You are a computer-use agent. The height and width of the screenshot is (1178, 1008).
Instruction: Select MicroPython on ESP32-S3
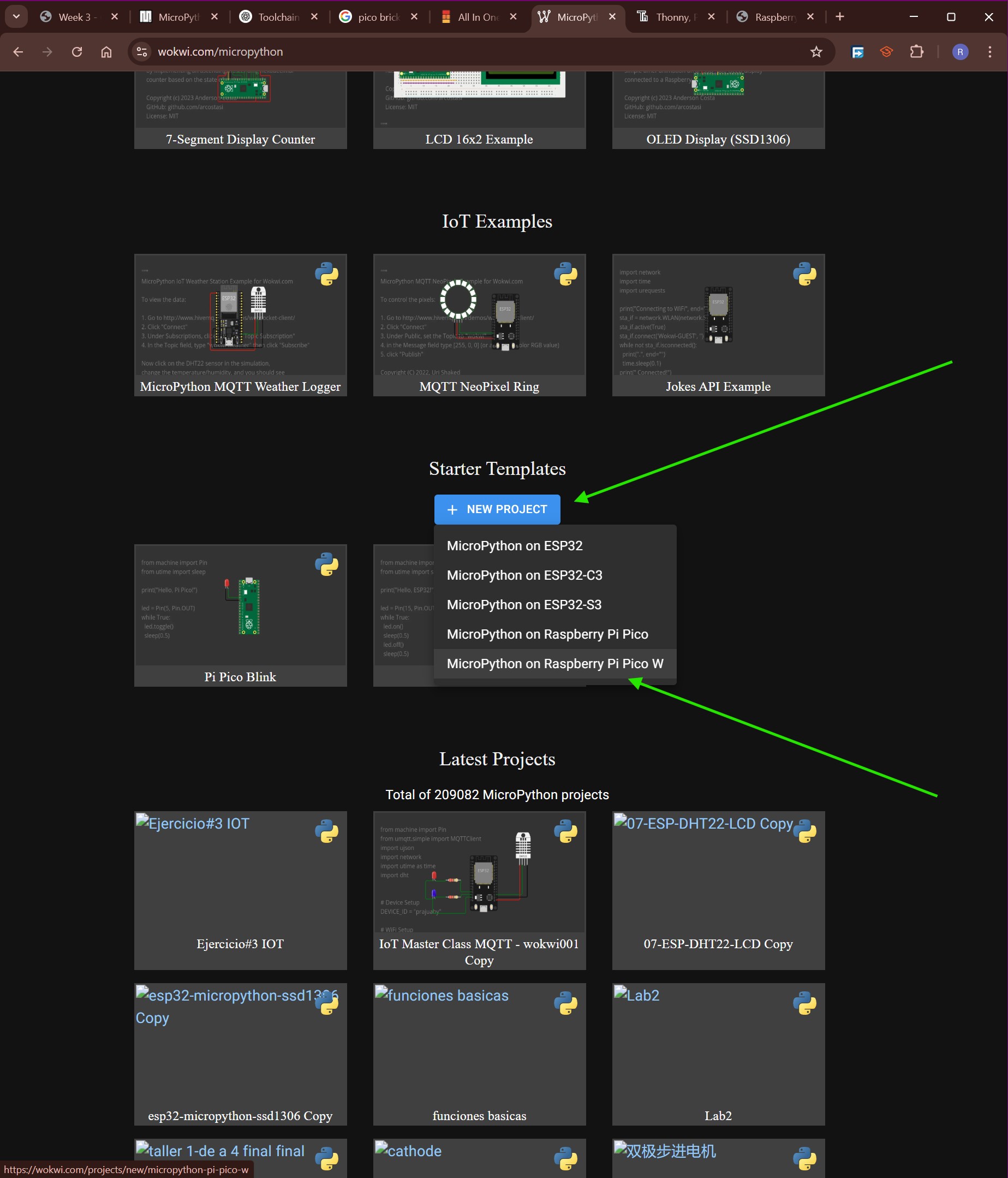(x=555, y=605)
